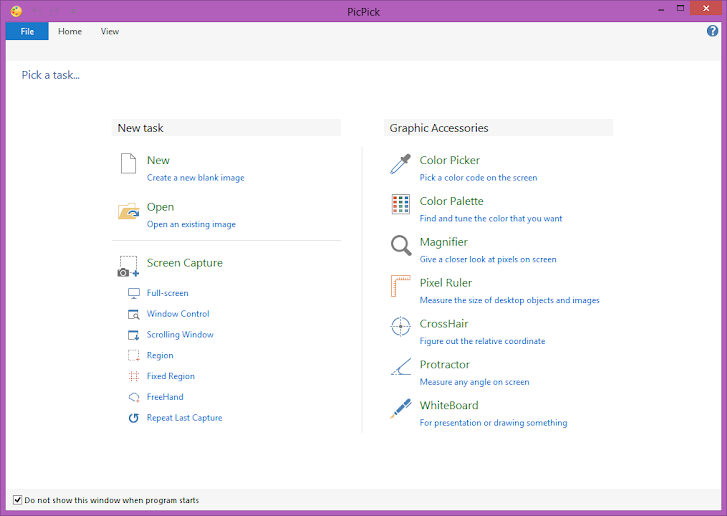Click the Pixel Ruler icon
The image size is (727, 516).
coord(401,286)
